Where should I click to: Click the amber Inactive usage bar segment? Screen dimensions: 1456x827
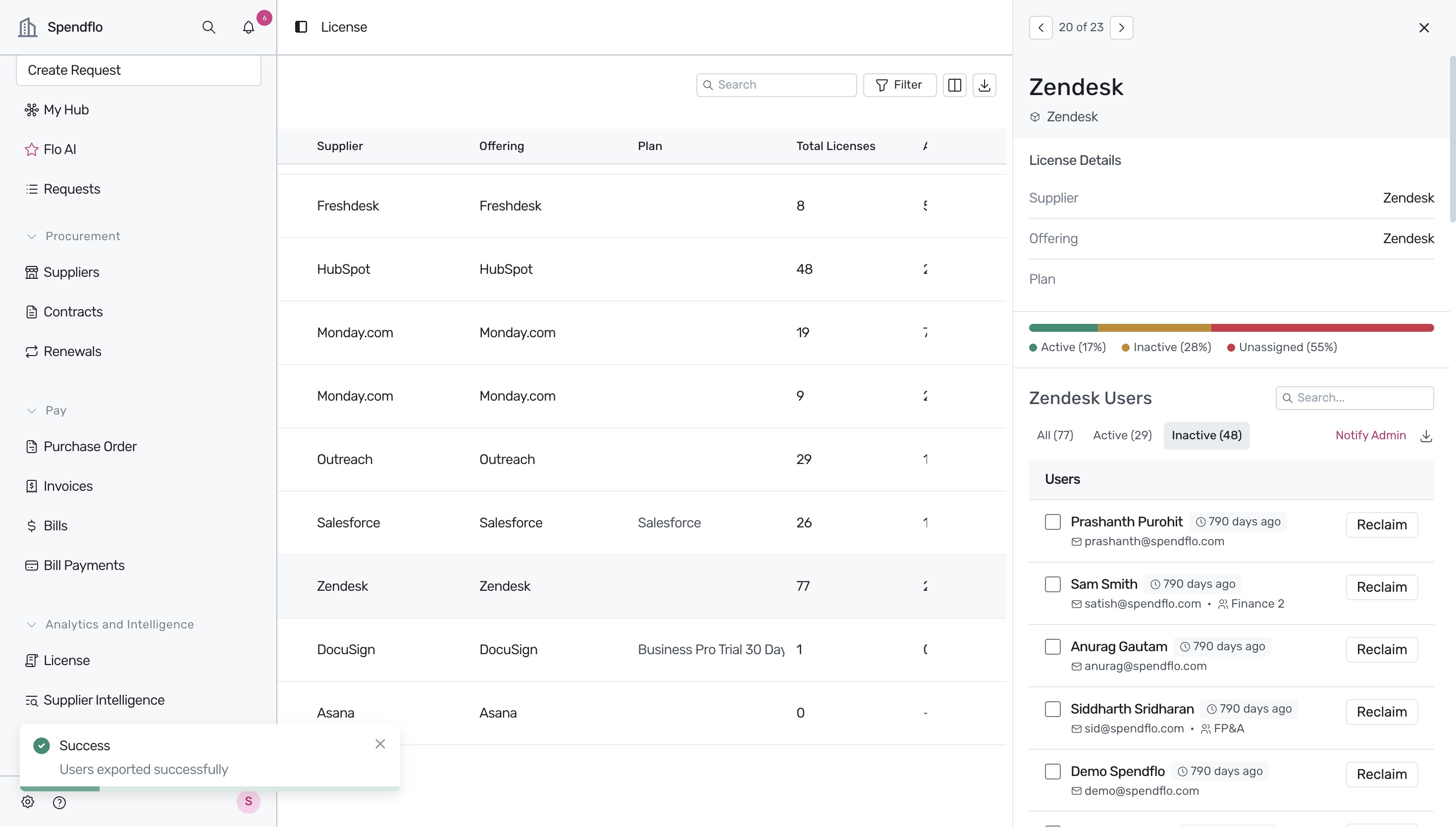pos(1154,328)
